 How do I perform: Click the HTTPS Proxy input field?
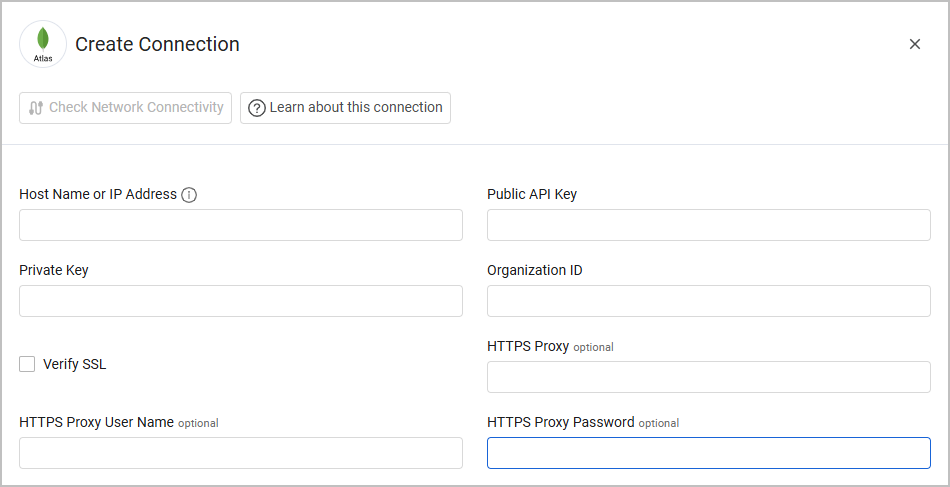(x=709, y=377)
